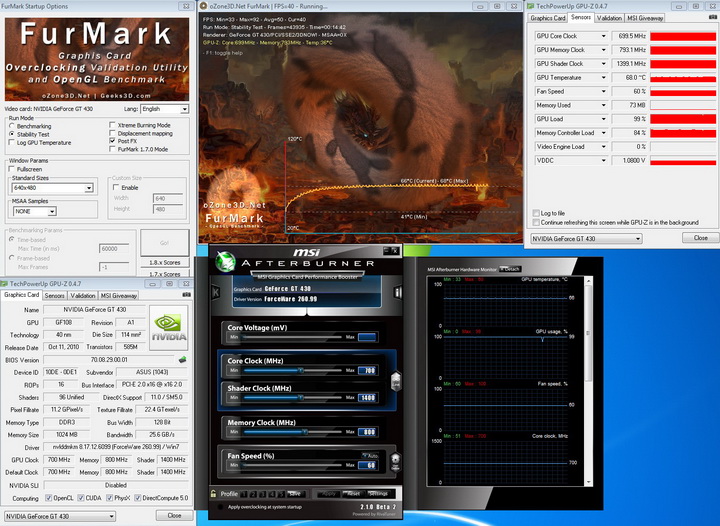Click the NVIDIA logo in GPU-Z
The image size is (720, 526).
pos(169,328)
